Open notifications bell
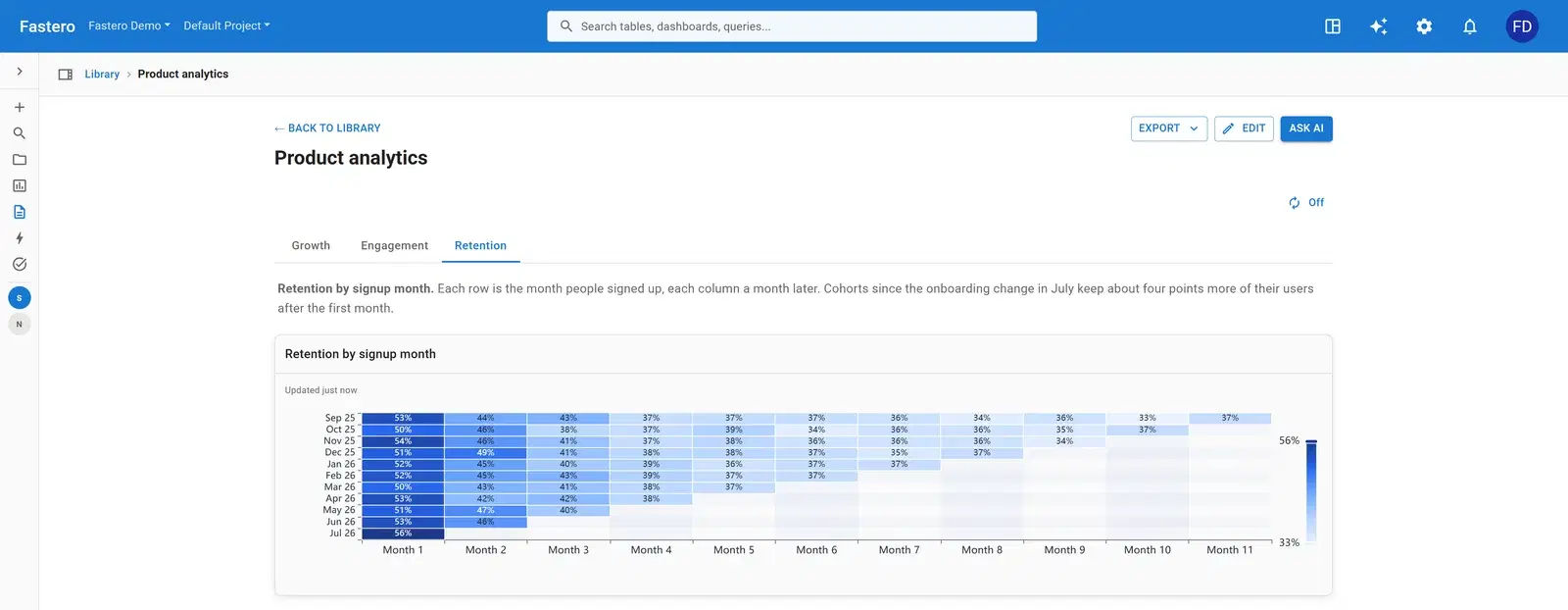The image size is (1568, 610). [1470, 26]
